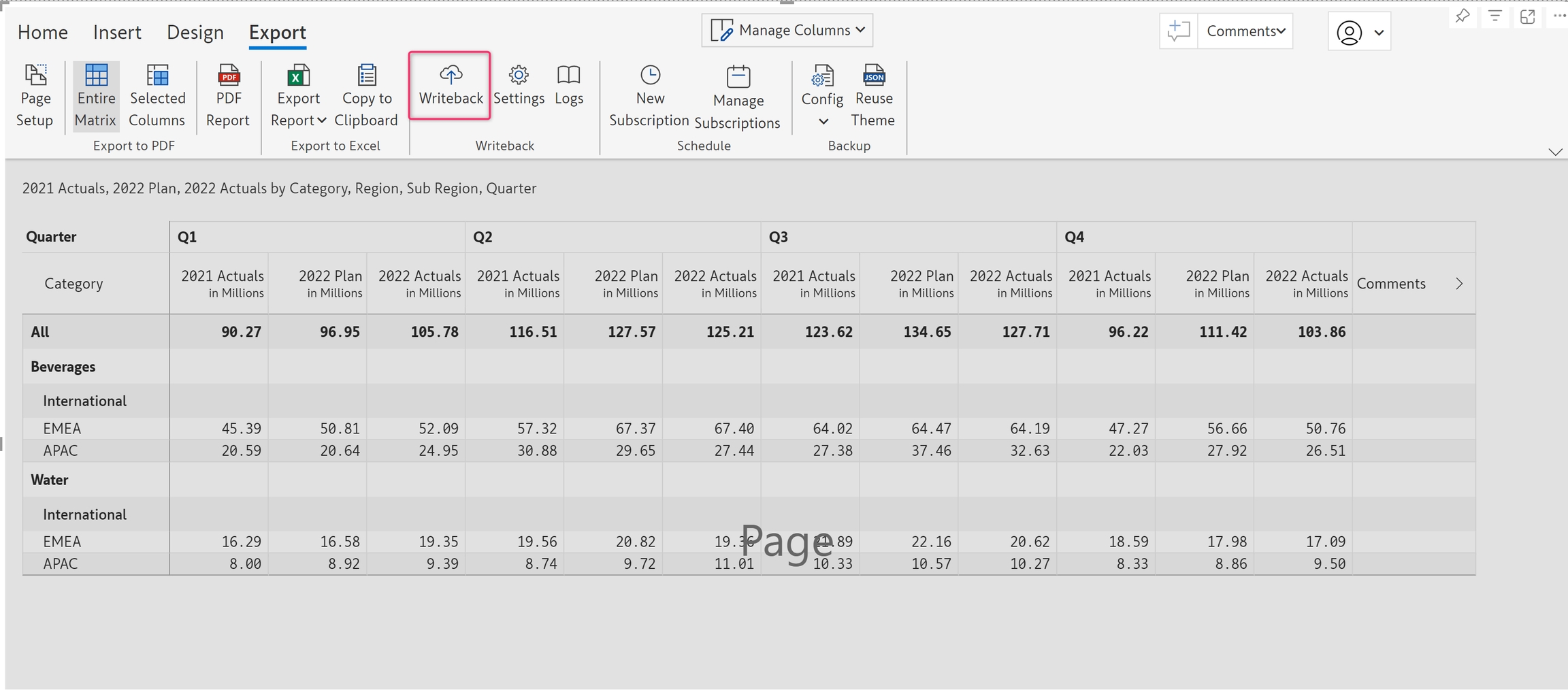The height and width of the screenshot is (690, 1568).
Task: Open Page Setup in the ribbon
Action: pyautogui.click(x=35, y=95)
